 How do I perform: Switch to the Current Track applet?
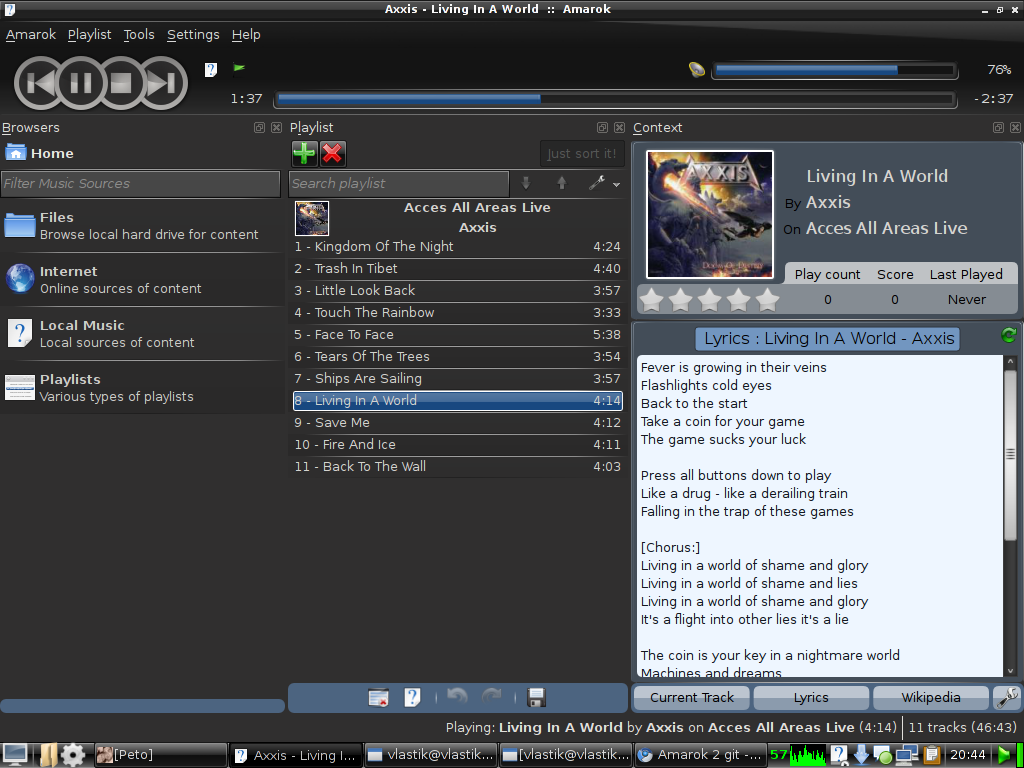[x=692, y=697]
